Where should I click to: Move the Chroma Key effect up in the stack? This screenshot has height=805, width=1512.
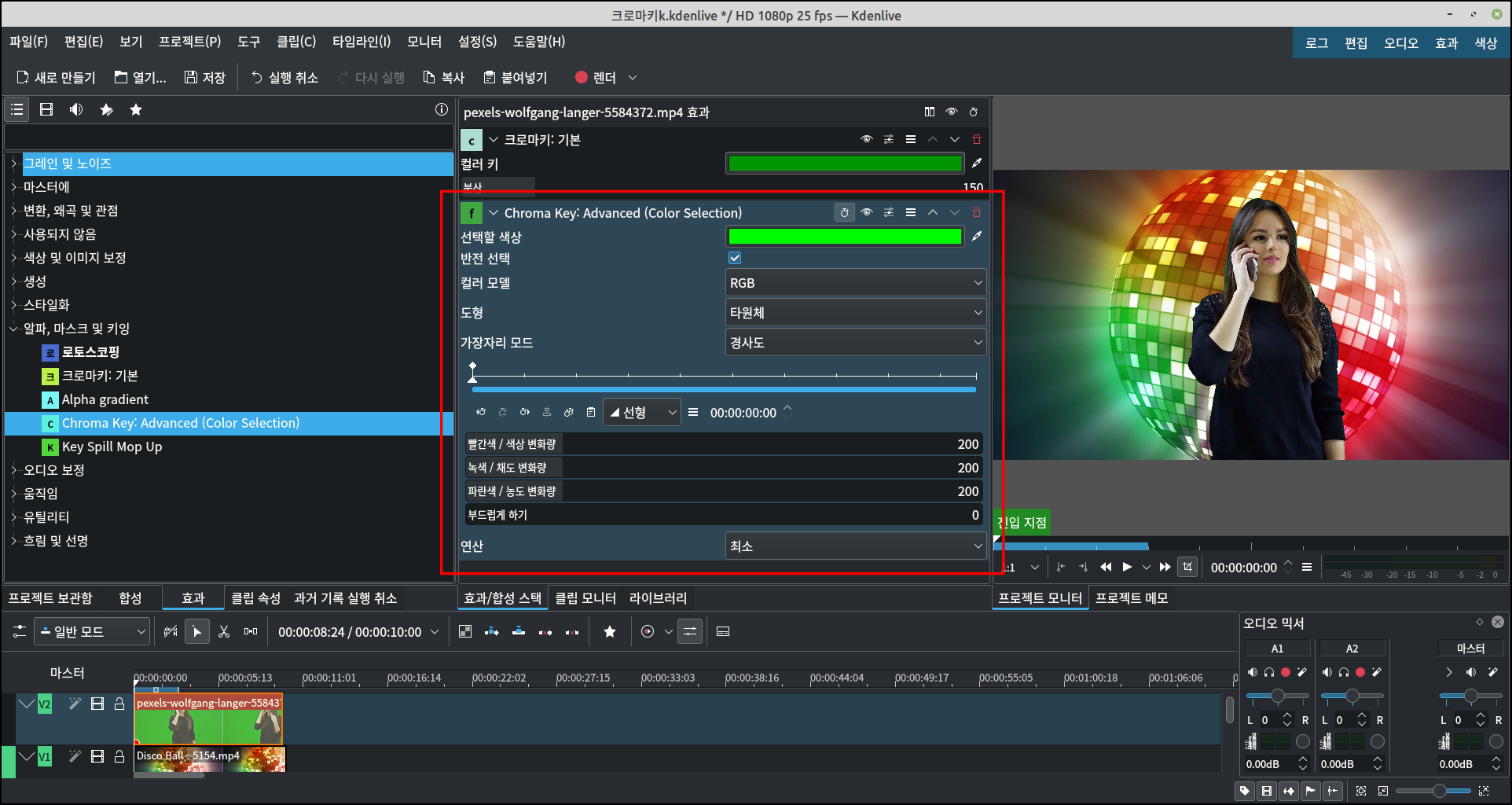[x=932, y=212]
